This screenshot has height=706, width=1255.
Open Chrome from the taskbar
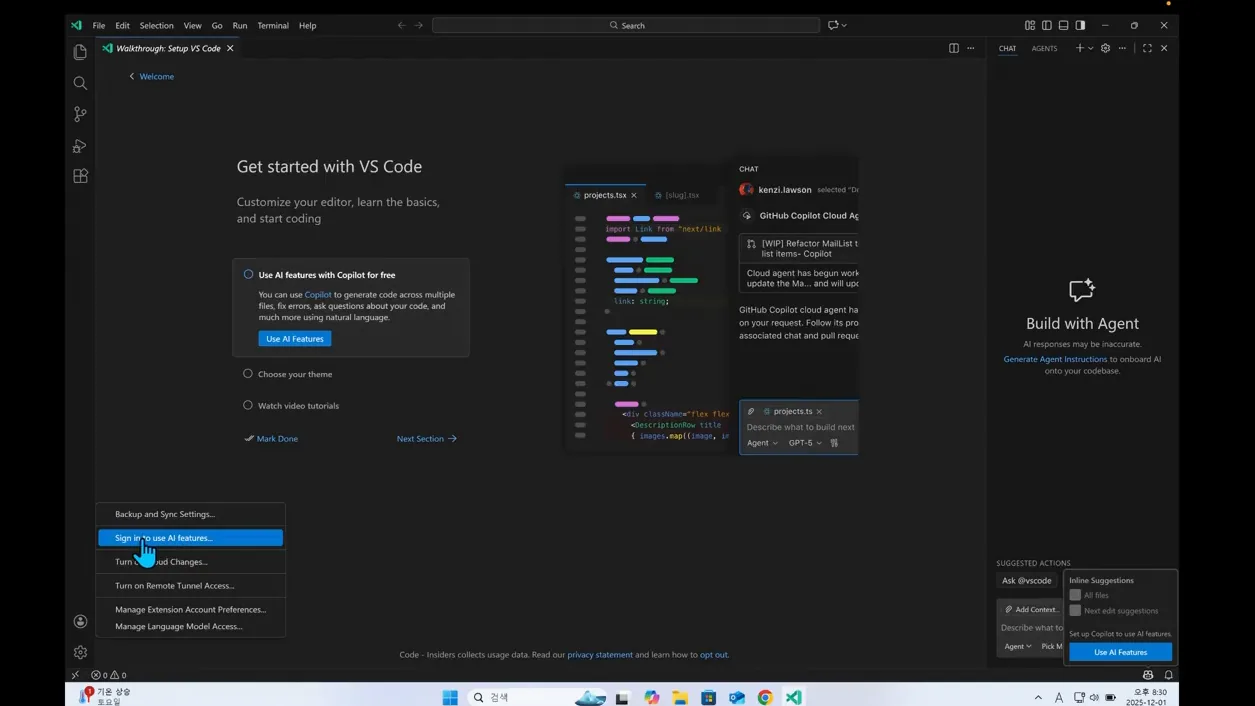[765, 697]
